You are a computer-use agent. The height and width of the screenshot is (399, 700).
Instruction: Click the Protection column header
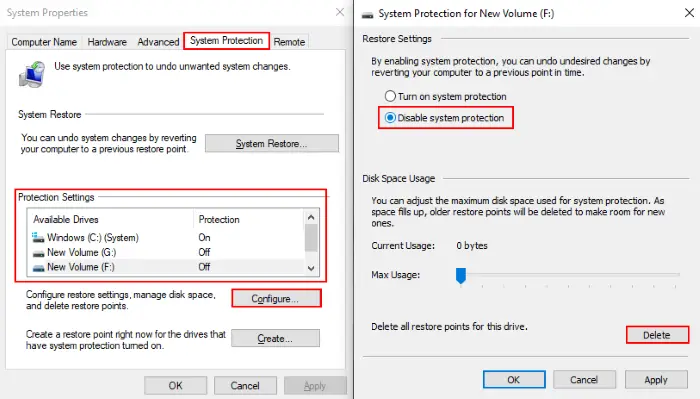point(249,219)
